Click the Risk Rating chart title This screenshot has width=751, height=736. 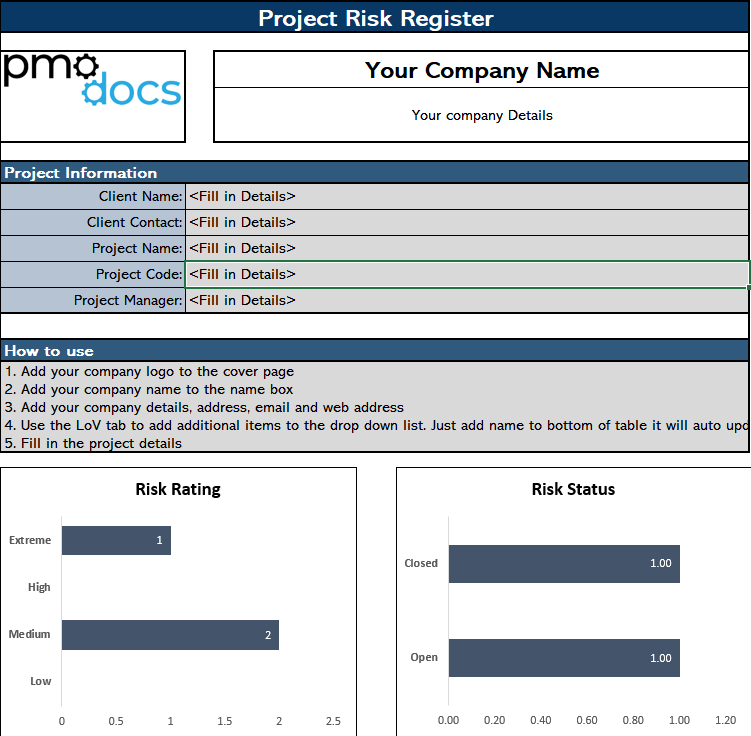[178, 489]
